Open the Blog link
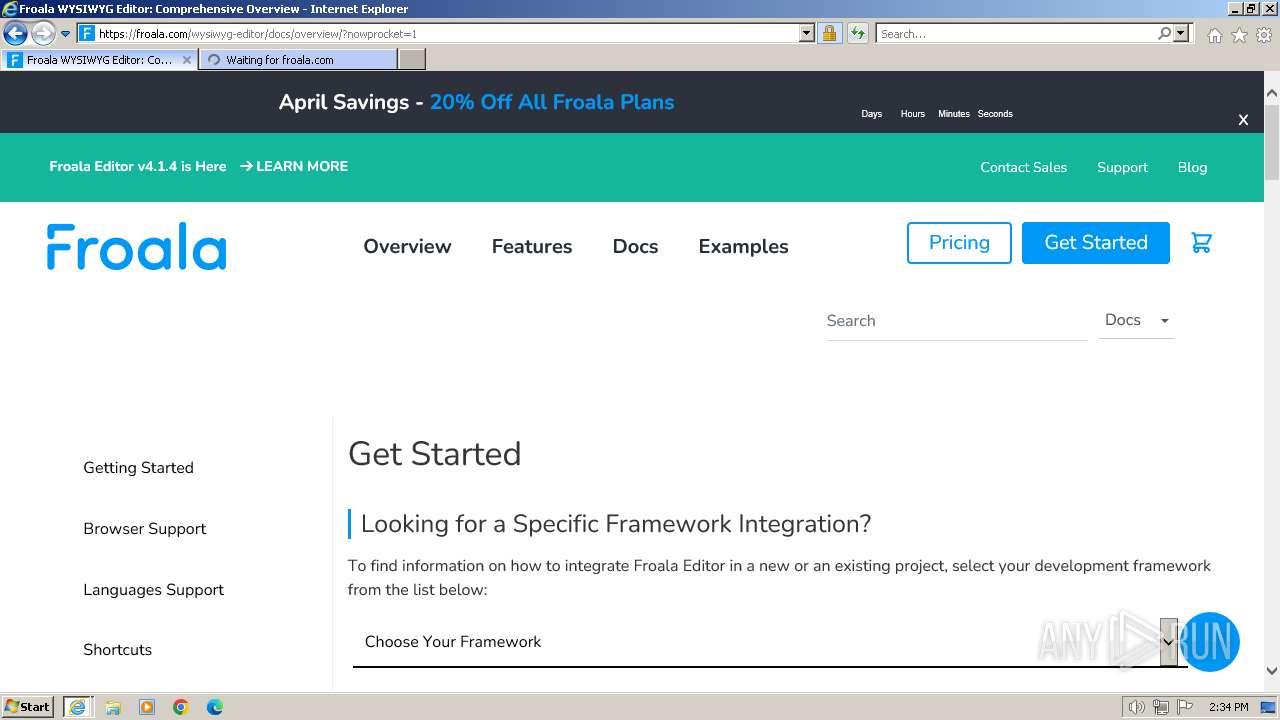 point(1192,167)
